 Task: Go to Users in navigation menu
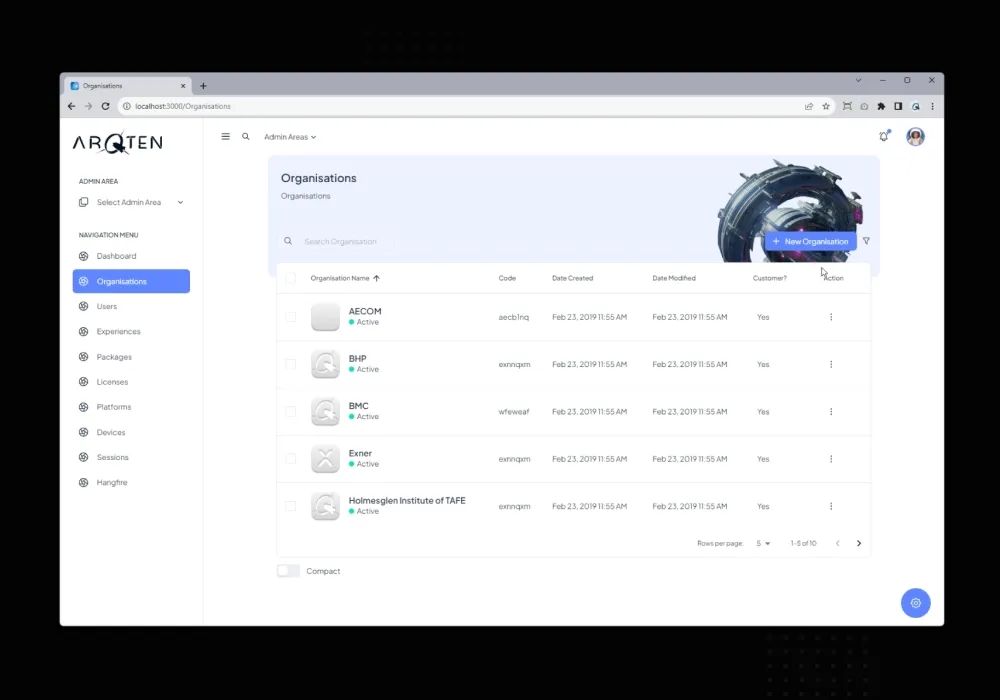tap(131, 306)
